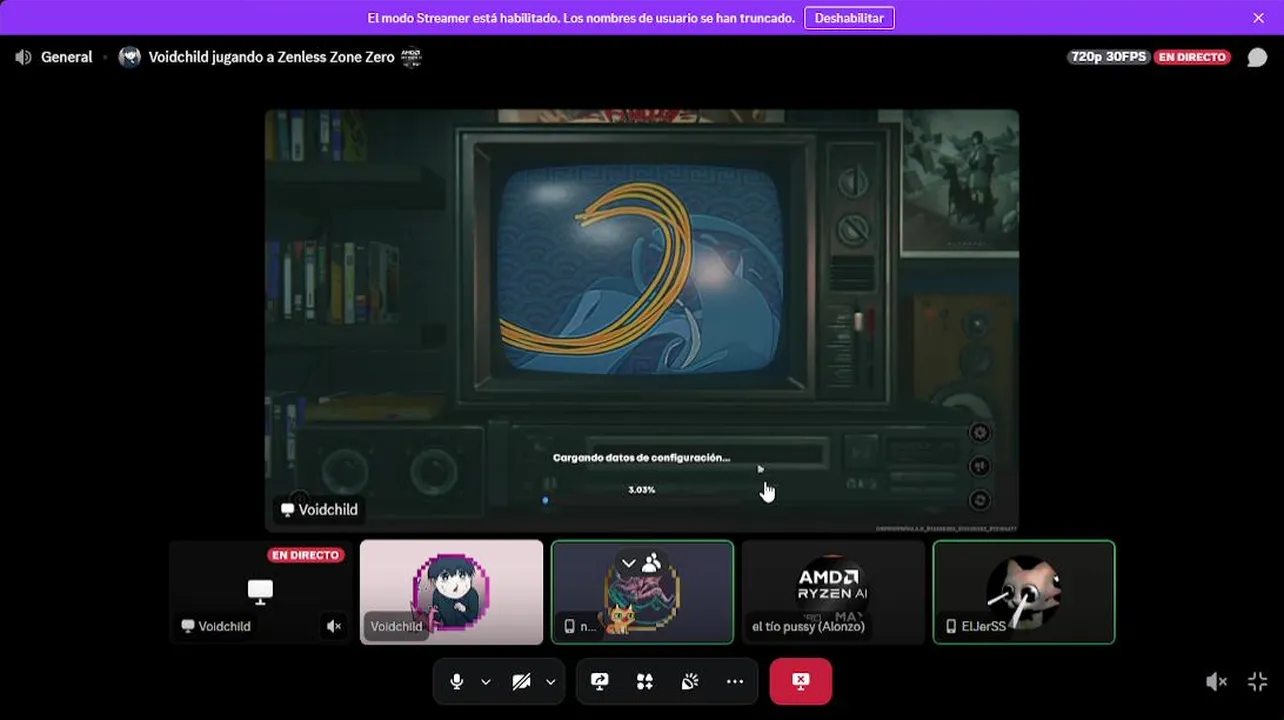The height and width of the screenshot is (720, 1284).
Task: Toggle stream volume mute icon
Action: tap(1216, 681)
